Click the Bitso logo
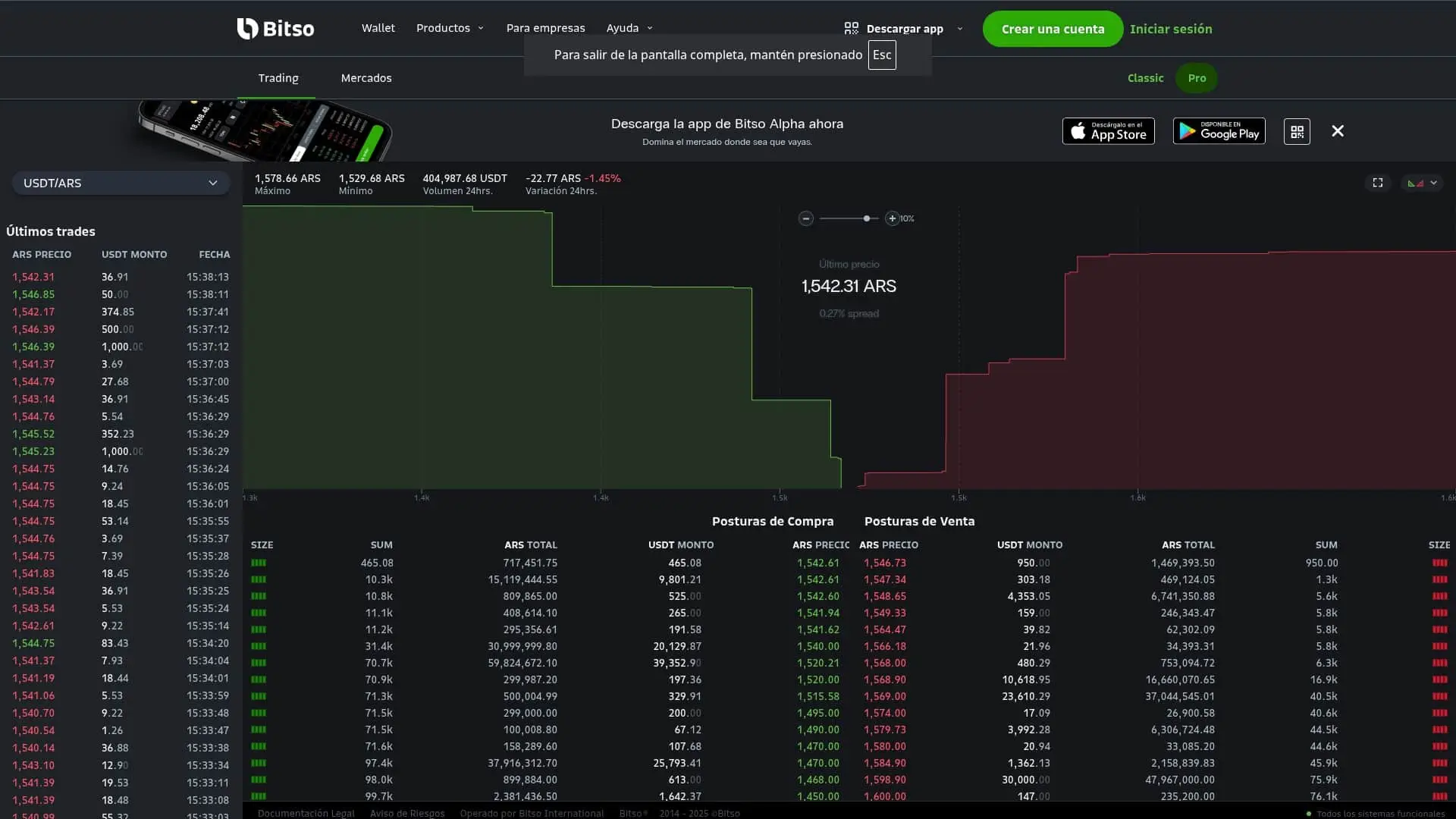This screenshot has height=819, width=1456. [275, 28]
